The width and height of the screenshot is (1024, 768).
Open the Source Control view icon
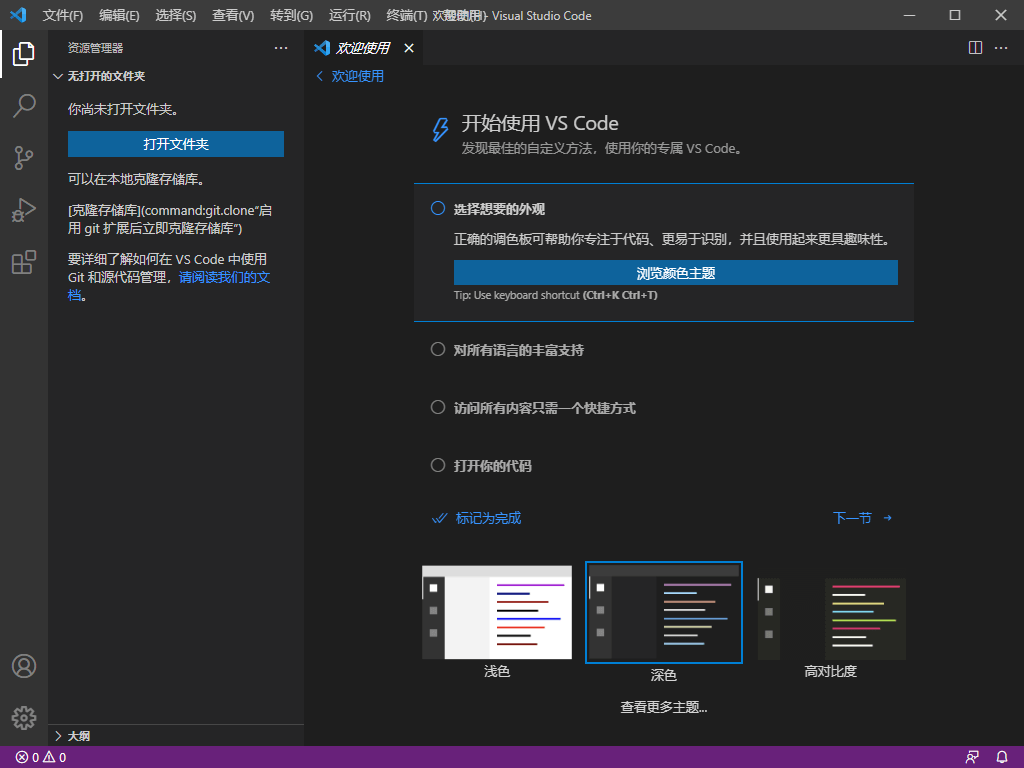pos(24,157)
